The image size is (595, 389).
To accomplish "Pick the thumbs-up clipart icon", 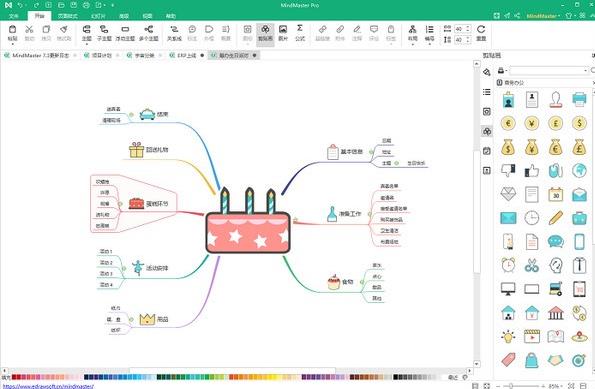I will [532, 171].
